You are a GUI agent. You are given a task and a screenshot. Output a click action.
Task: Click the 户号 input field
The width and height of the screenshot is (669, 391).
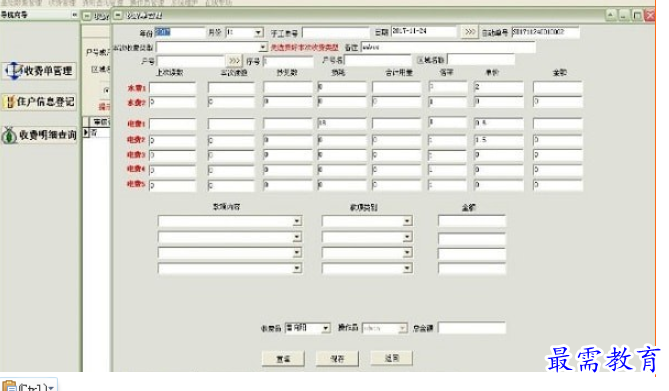tap(191, 61)
